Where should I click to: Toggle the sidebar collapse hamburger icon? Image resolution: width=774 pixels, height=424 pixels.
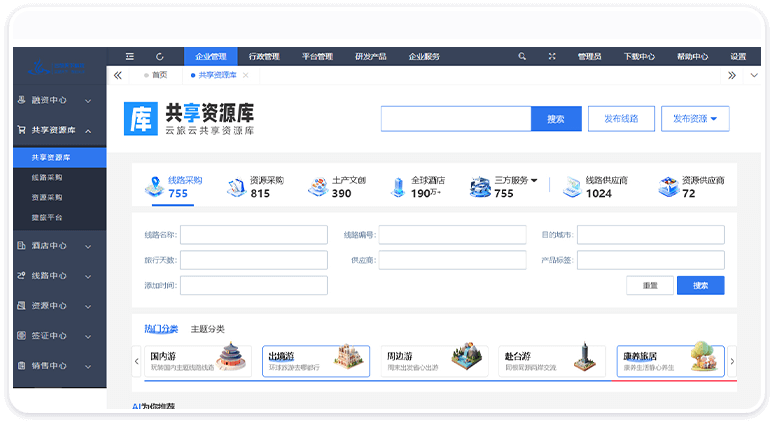click(129, 57)
